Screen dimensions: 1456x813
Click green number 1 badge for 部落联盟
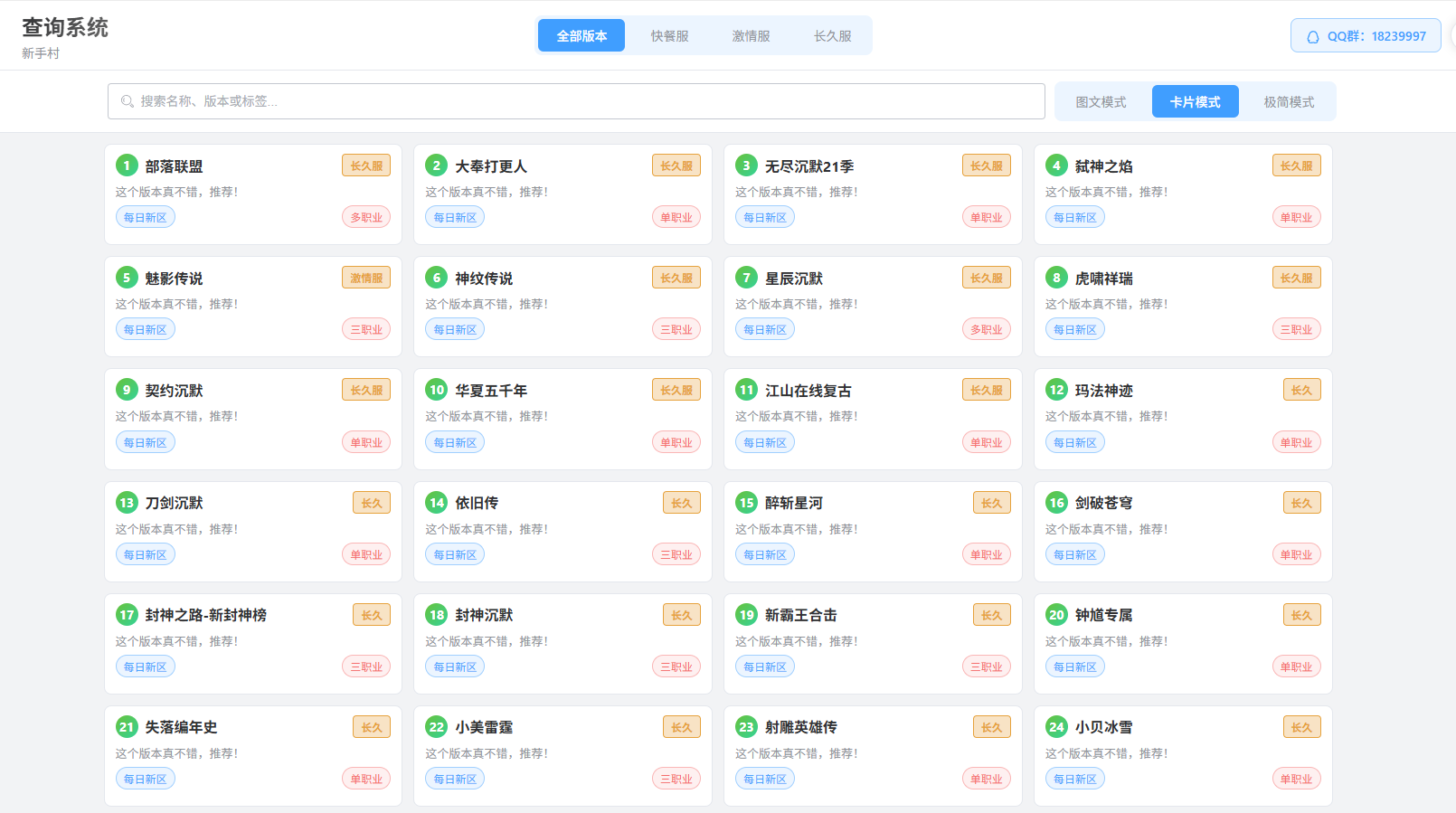pyautogui.click(x=127, y=165)
